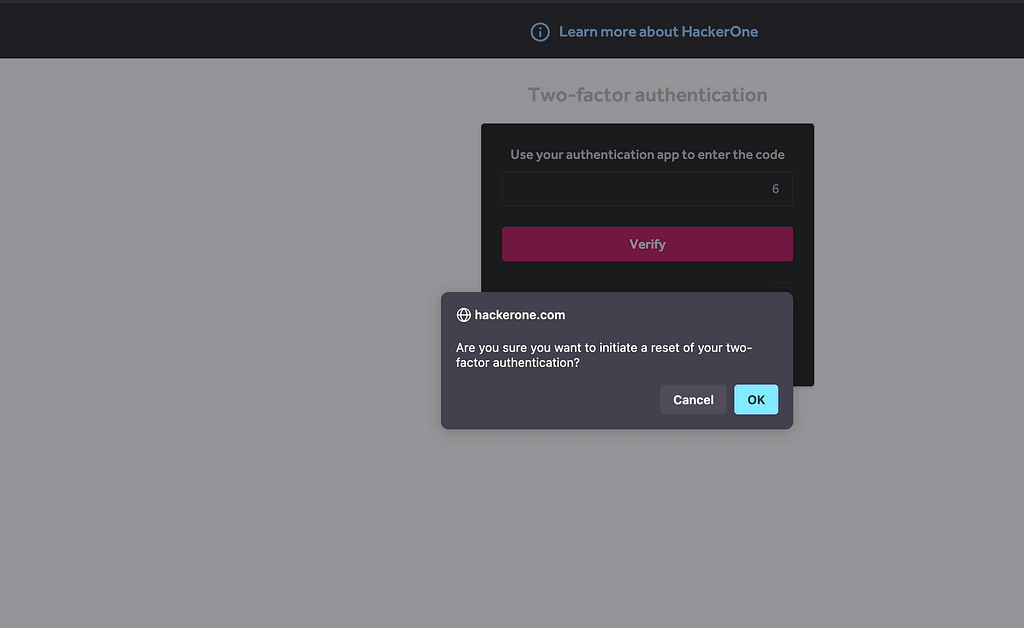Dismiss the dialog with Cancel
The width and height of the screenshot is (1024, 628).
tap(693, 400)
